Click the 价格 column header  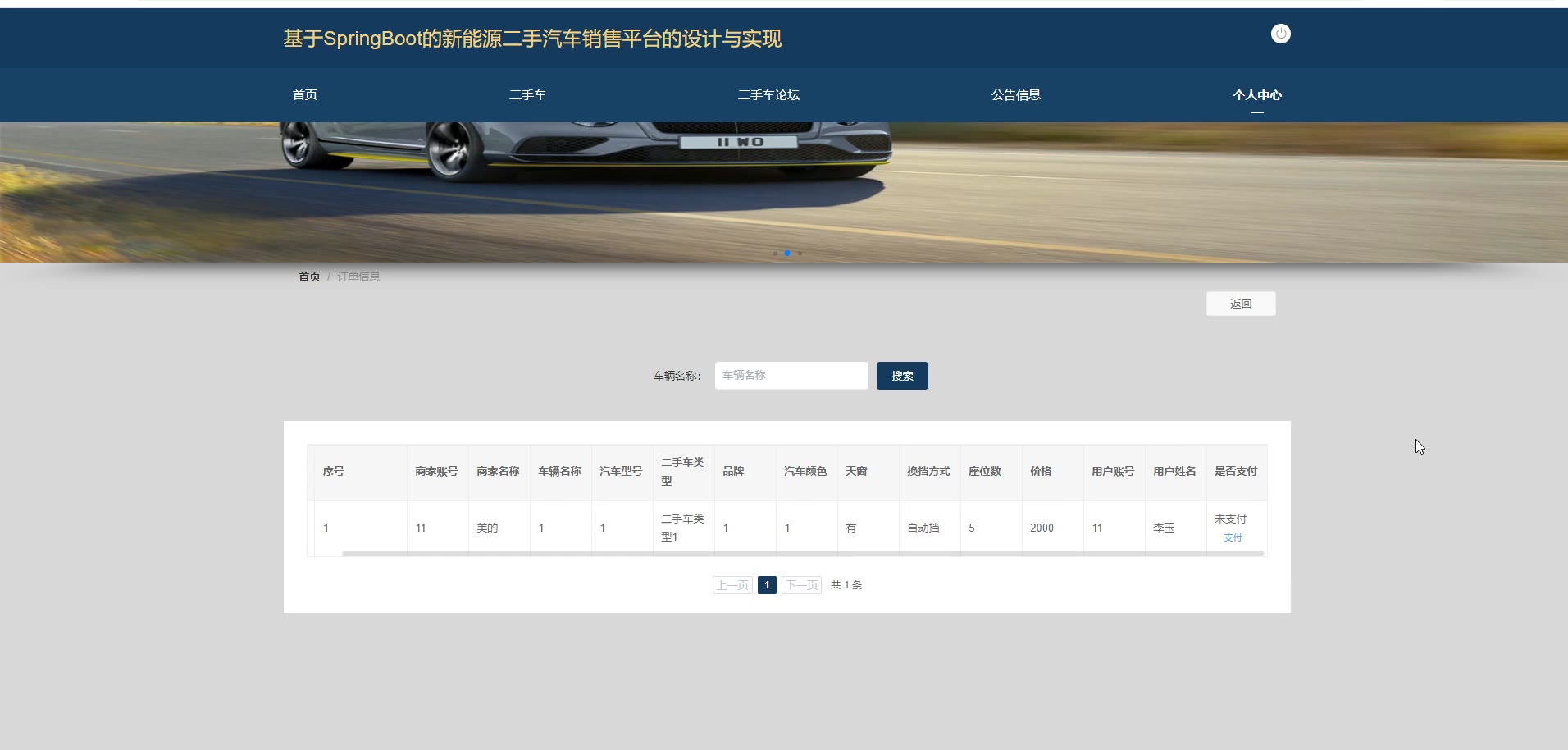[1041, 471]
